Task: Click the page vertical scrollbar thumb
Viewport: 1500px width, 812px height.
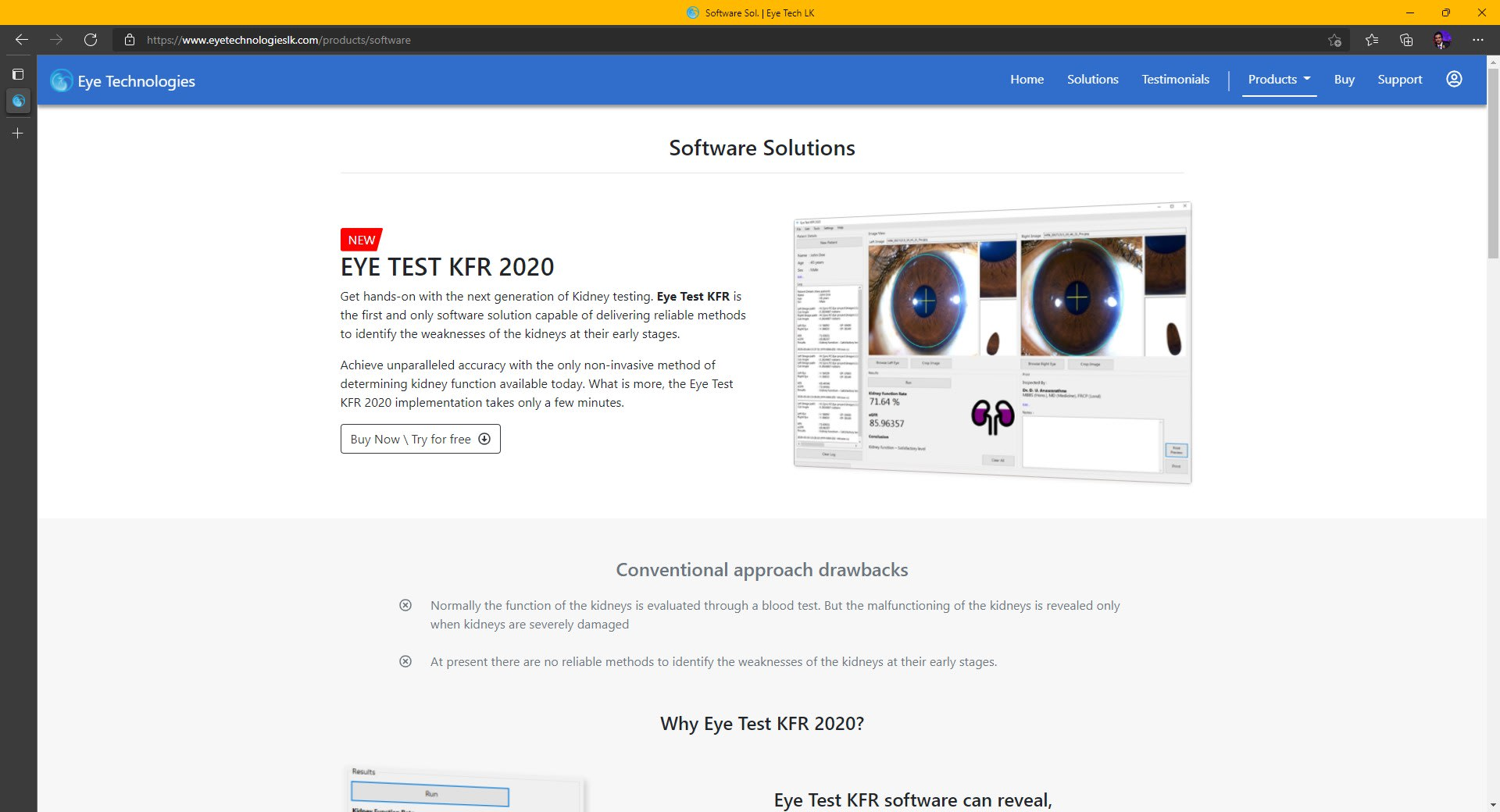Action: coord(1493,164)
